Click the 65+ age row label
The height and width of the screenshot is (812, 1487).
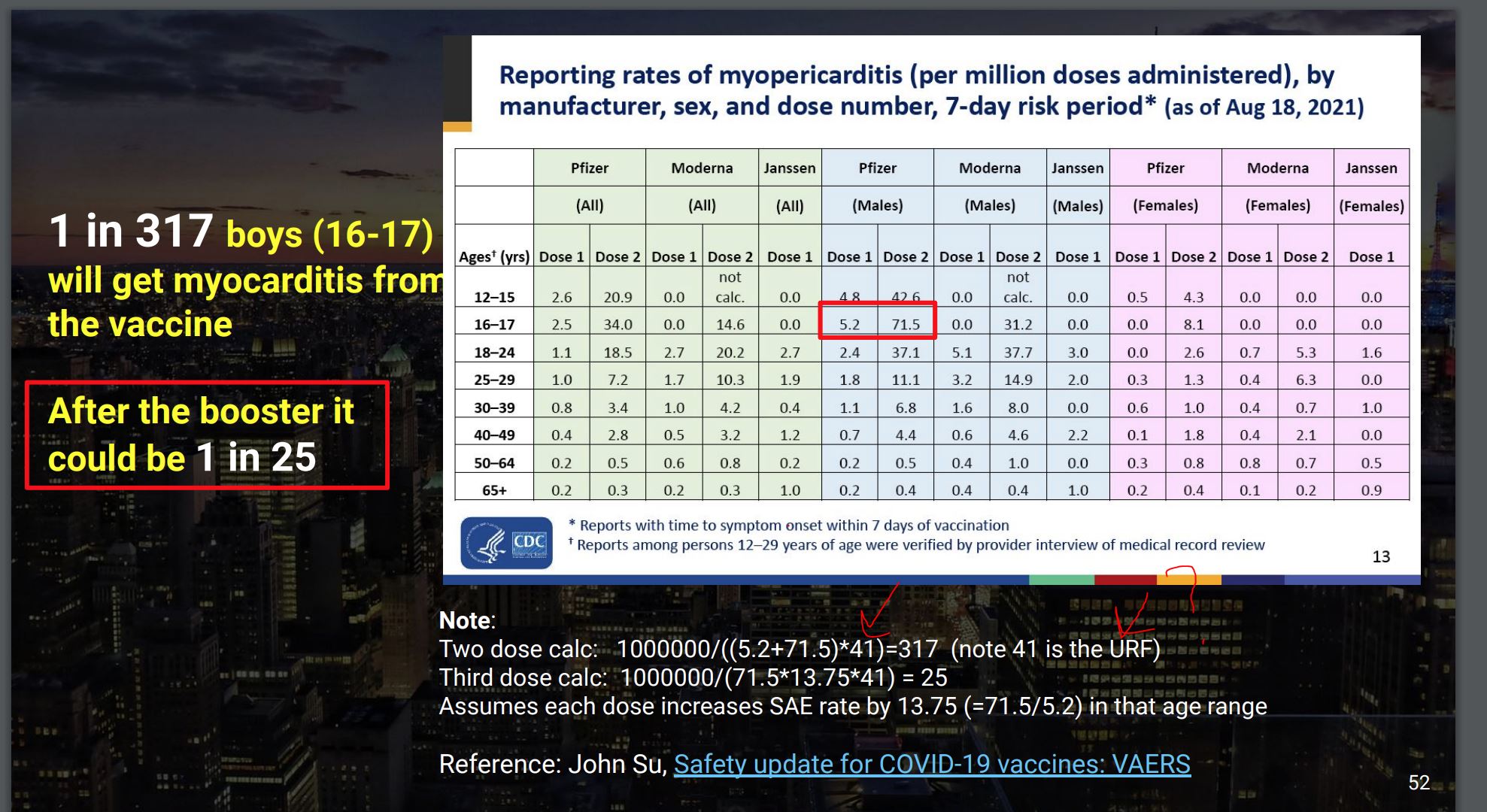coord(494,490)
